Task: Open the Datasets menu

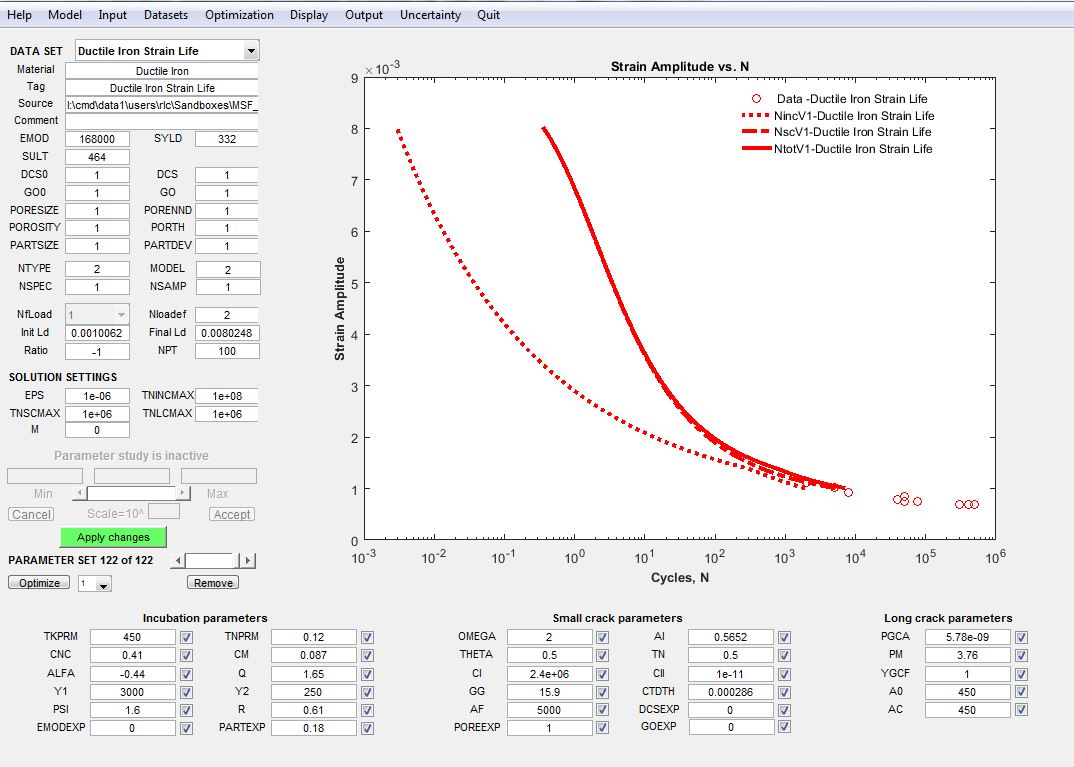Action: [x=166, y=15]
